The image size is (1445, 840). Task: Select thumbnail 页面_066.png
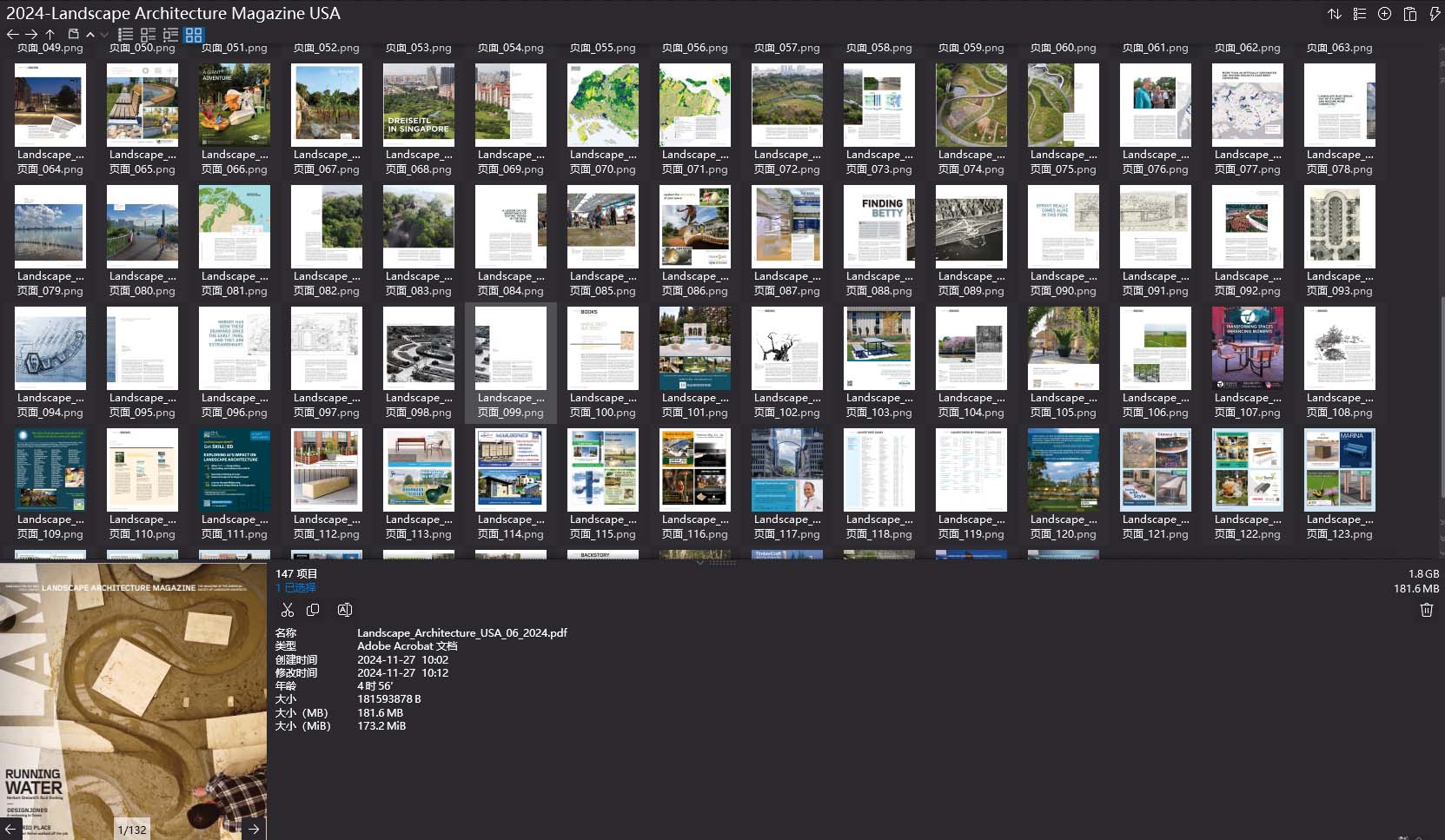235,106
